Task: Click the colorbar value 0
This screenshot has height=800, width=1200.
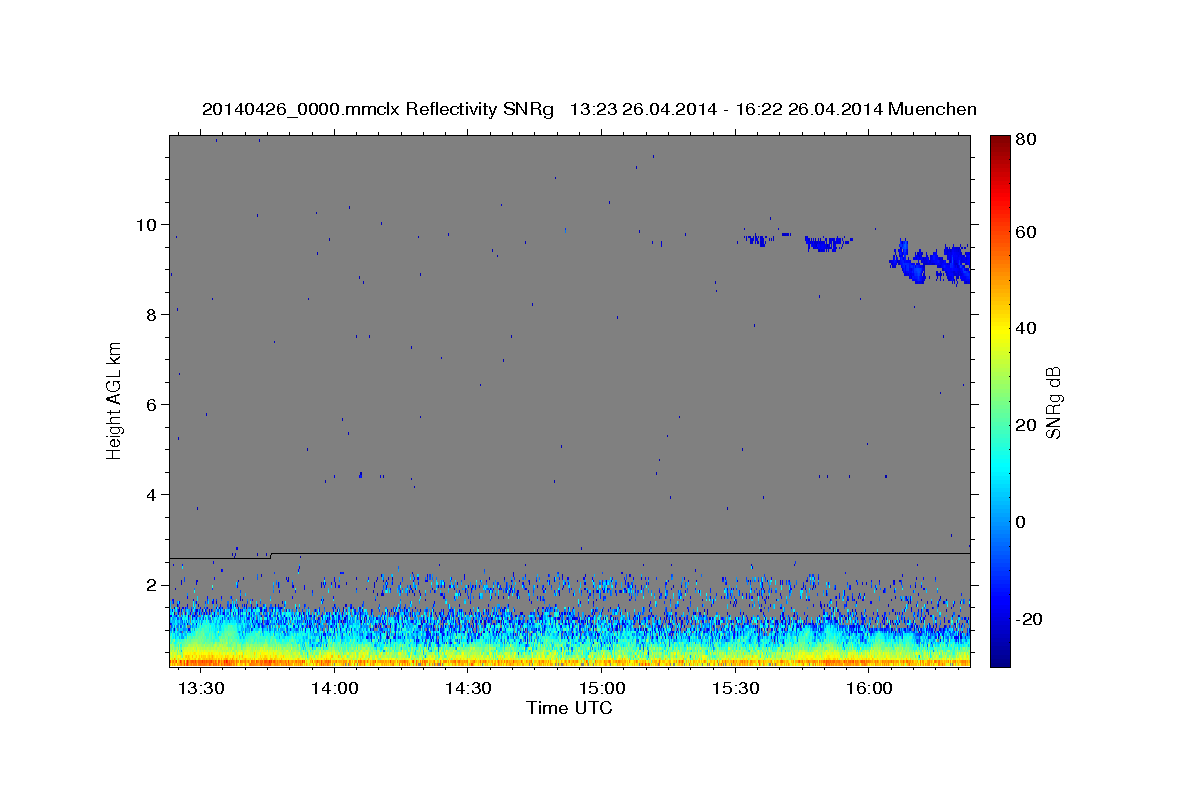Action: [1022, 522]
